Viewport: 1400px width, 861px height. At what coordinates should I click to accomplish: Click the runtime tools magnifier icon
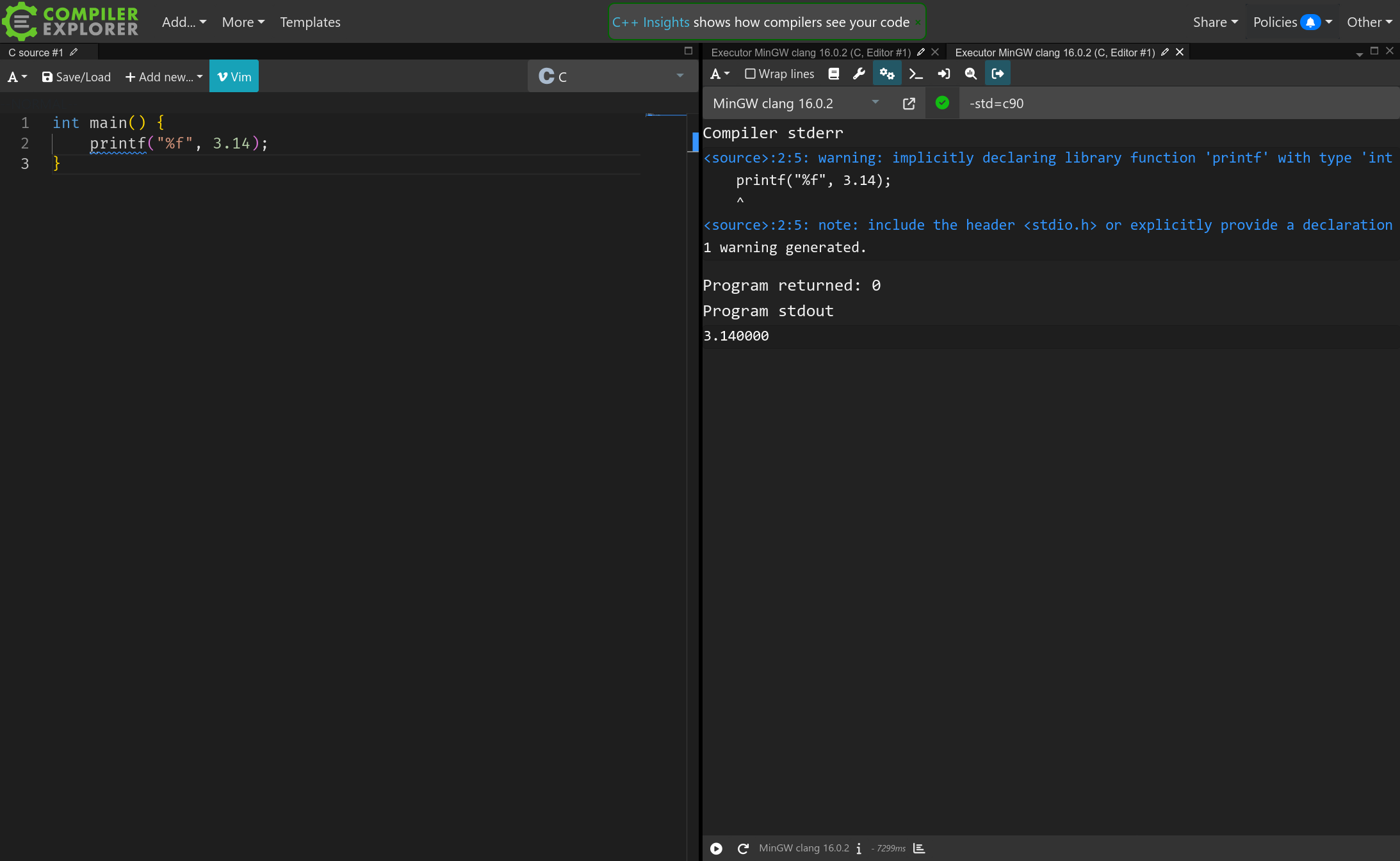pos(971,74)
